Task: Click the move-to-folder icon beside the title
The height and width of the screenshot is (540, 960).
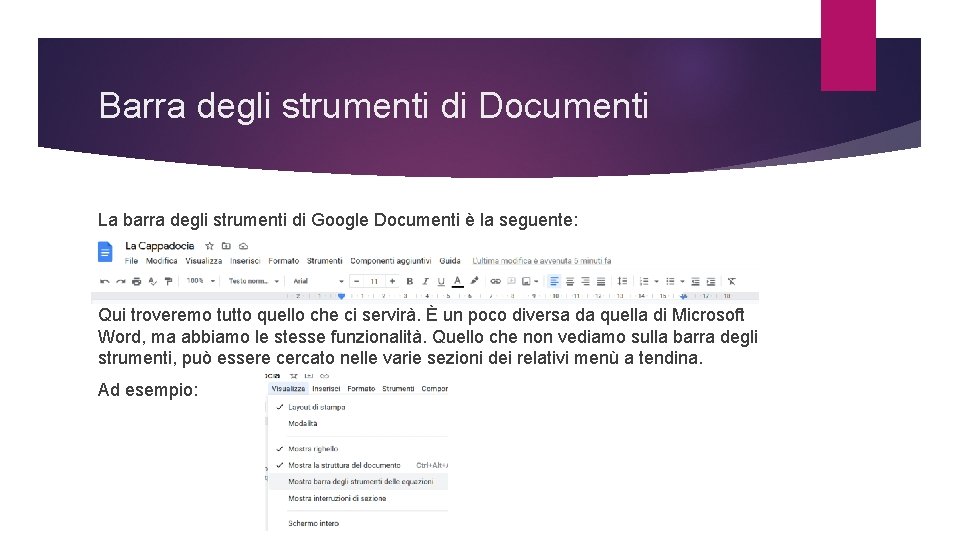Action: (x=226, y=246)
